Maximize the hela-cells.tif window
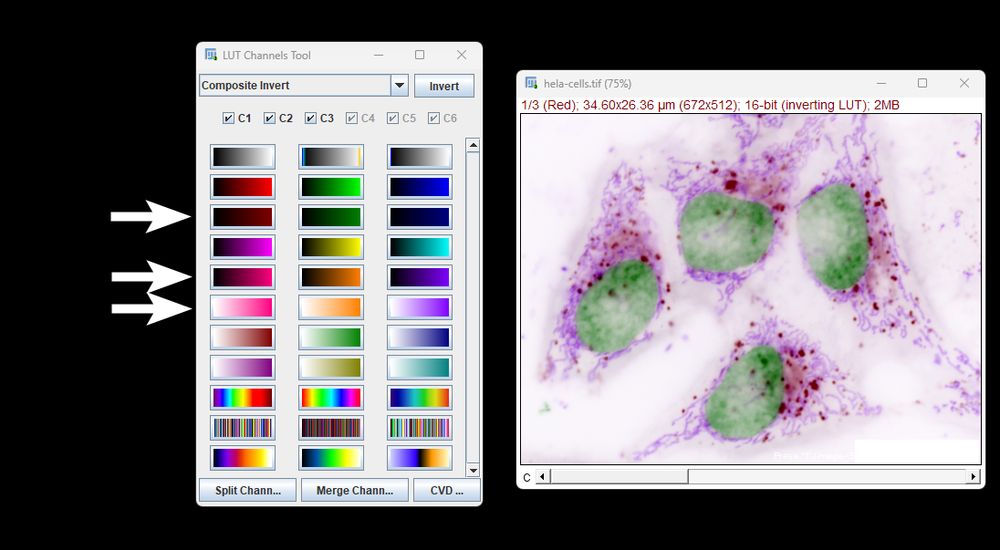 click(922, 83)
